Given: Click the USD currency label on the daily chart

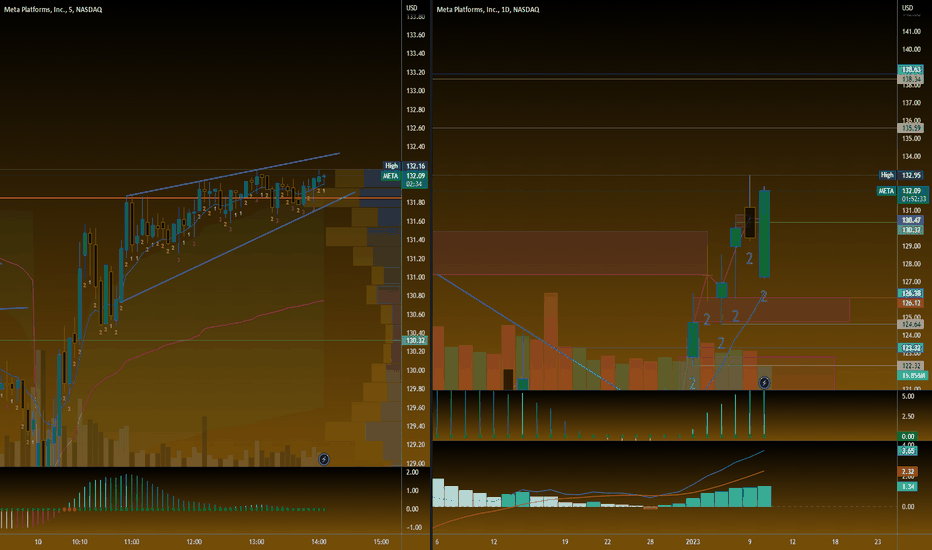Looking at the screenshot, I should (907, 8).
